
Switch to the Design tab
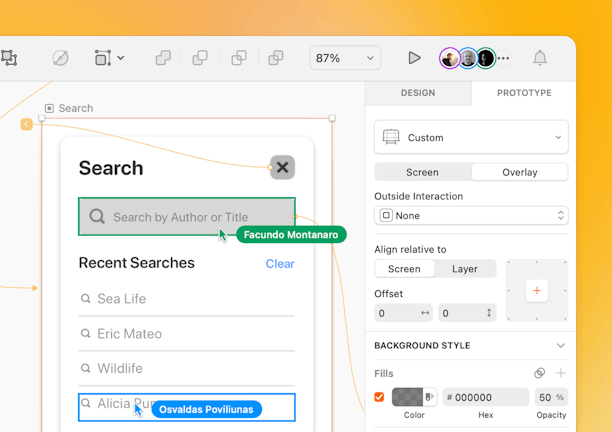pos(418,93)
